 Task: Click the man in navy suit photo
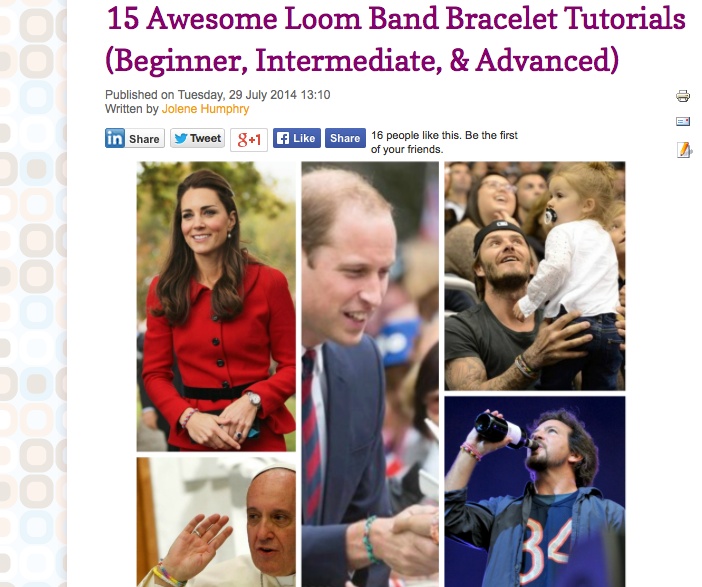point(370,374)
